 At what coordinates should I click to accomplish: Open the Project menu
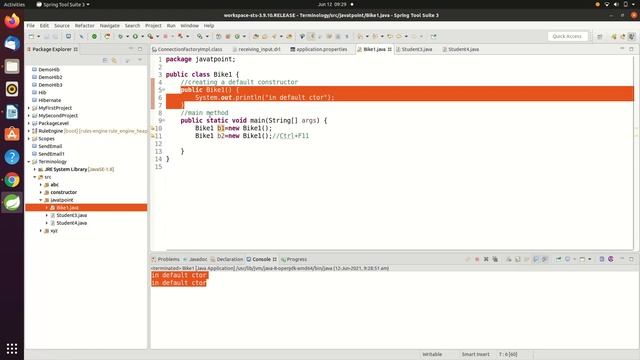pos(153,25)
